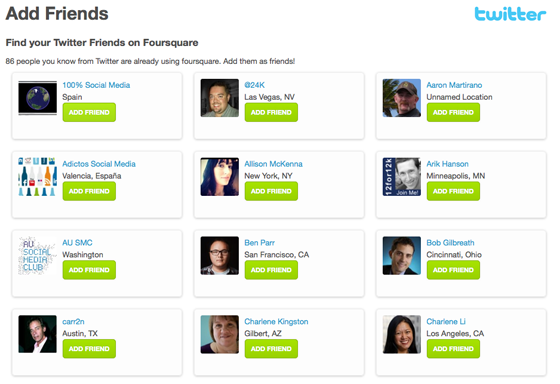This screenshot has width=560, height=384.
Task: Open 100% Social Media globe avatar
Action: coord(38,98)
